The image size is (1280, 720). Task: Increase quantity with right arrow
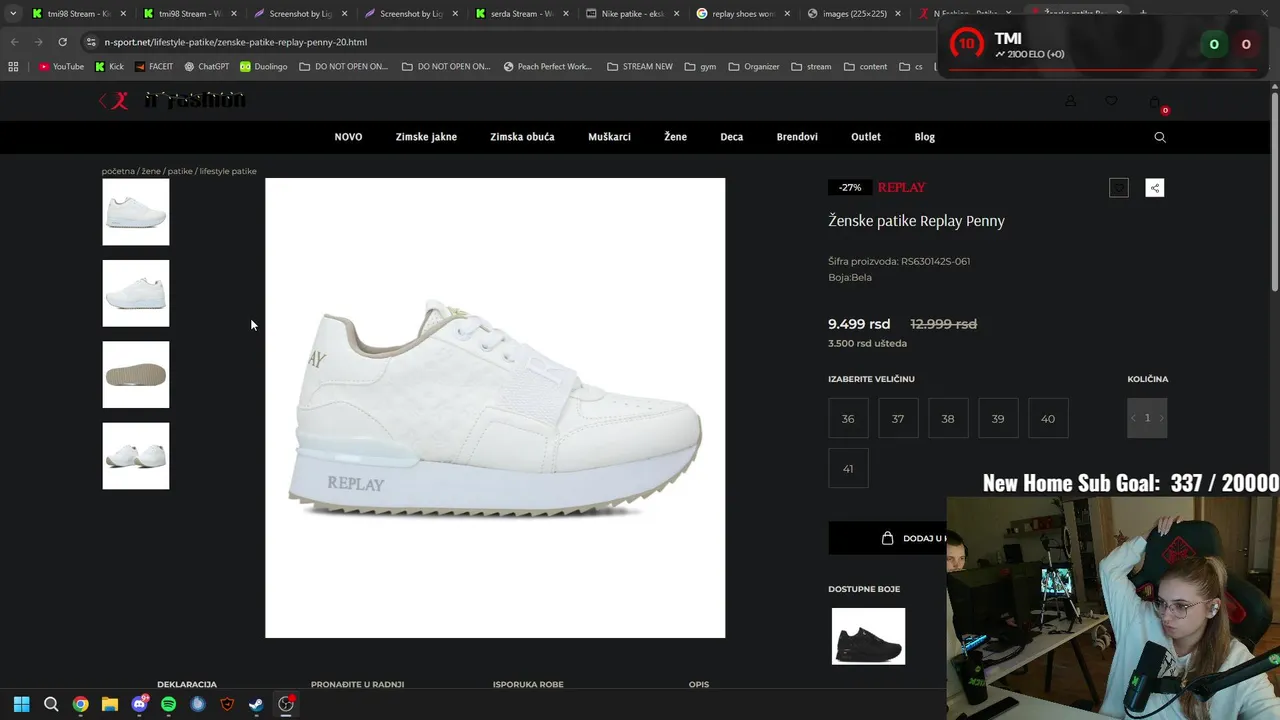click(1161, 418)
